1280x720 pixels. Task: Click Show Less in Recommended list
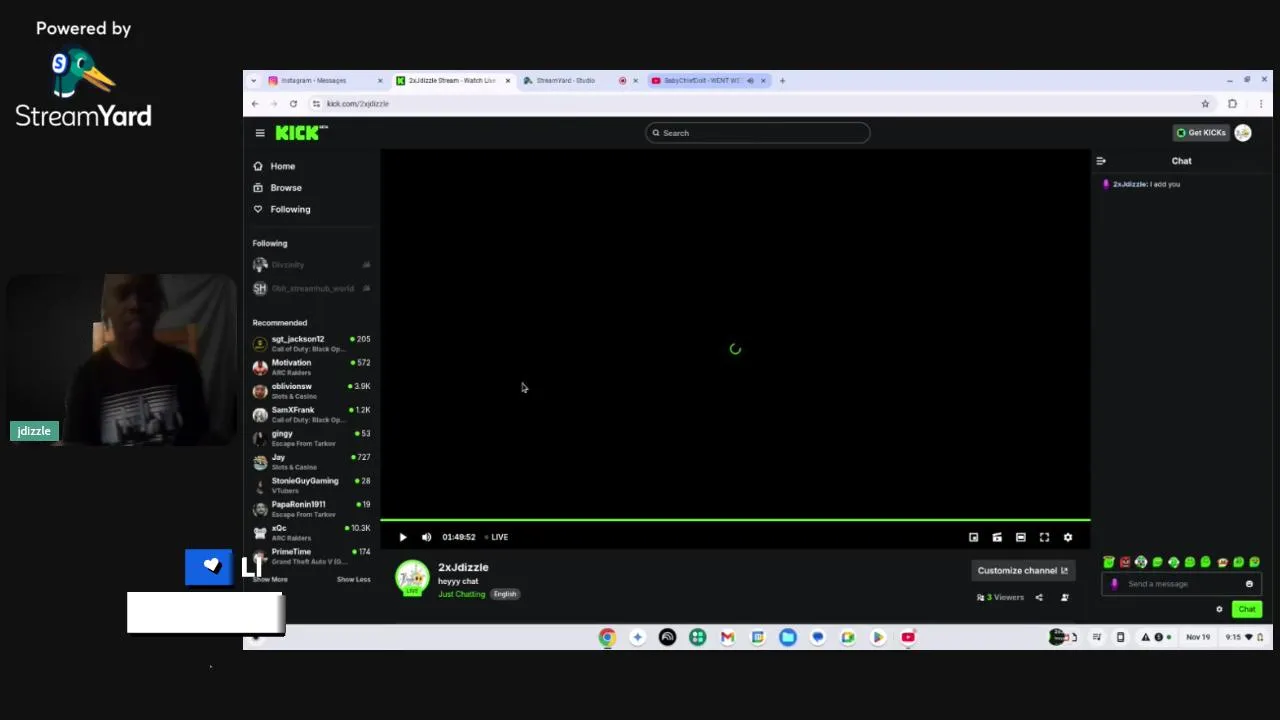[x=353, y=579]
